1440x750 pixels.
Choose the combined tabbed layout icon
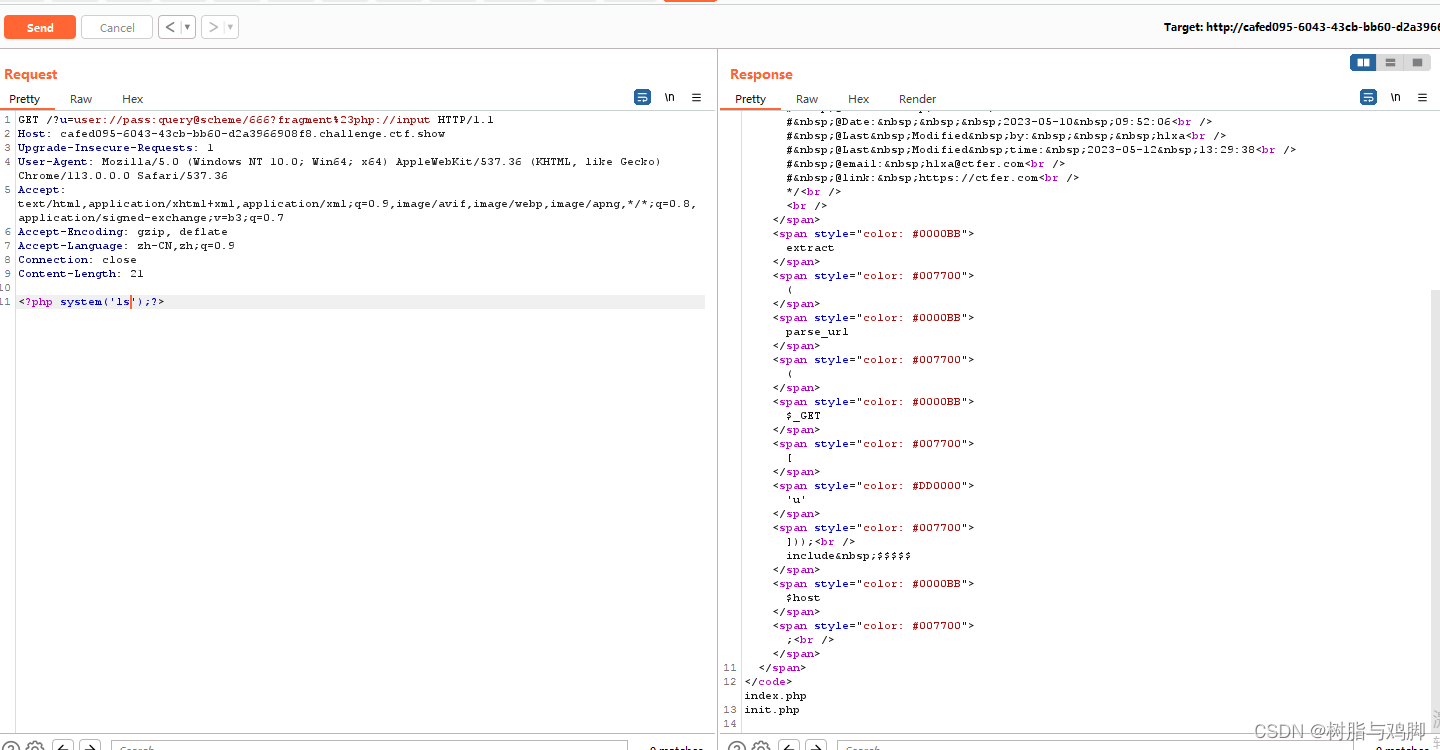(x=1417, y=62)
